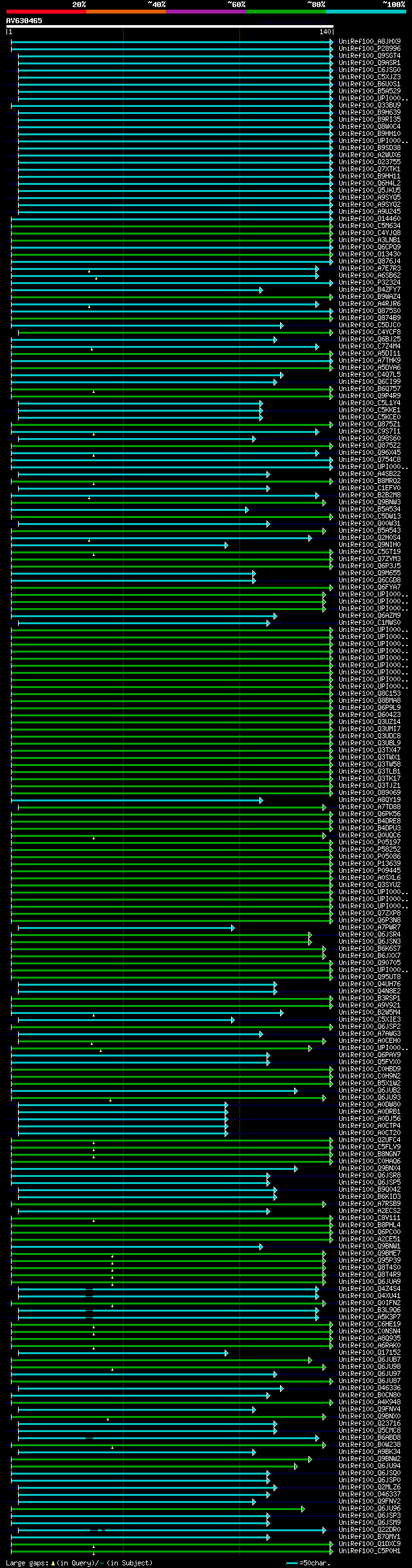Image resolution: width=412 pixels, height=1568 pixels.
Task: Select hit label UniRef100_Q6AZM9
Action: (370, 615)
